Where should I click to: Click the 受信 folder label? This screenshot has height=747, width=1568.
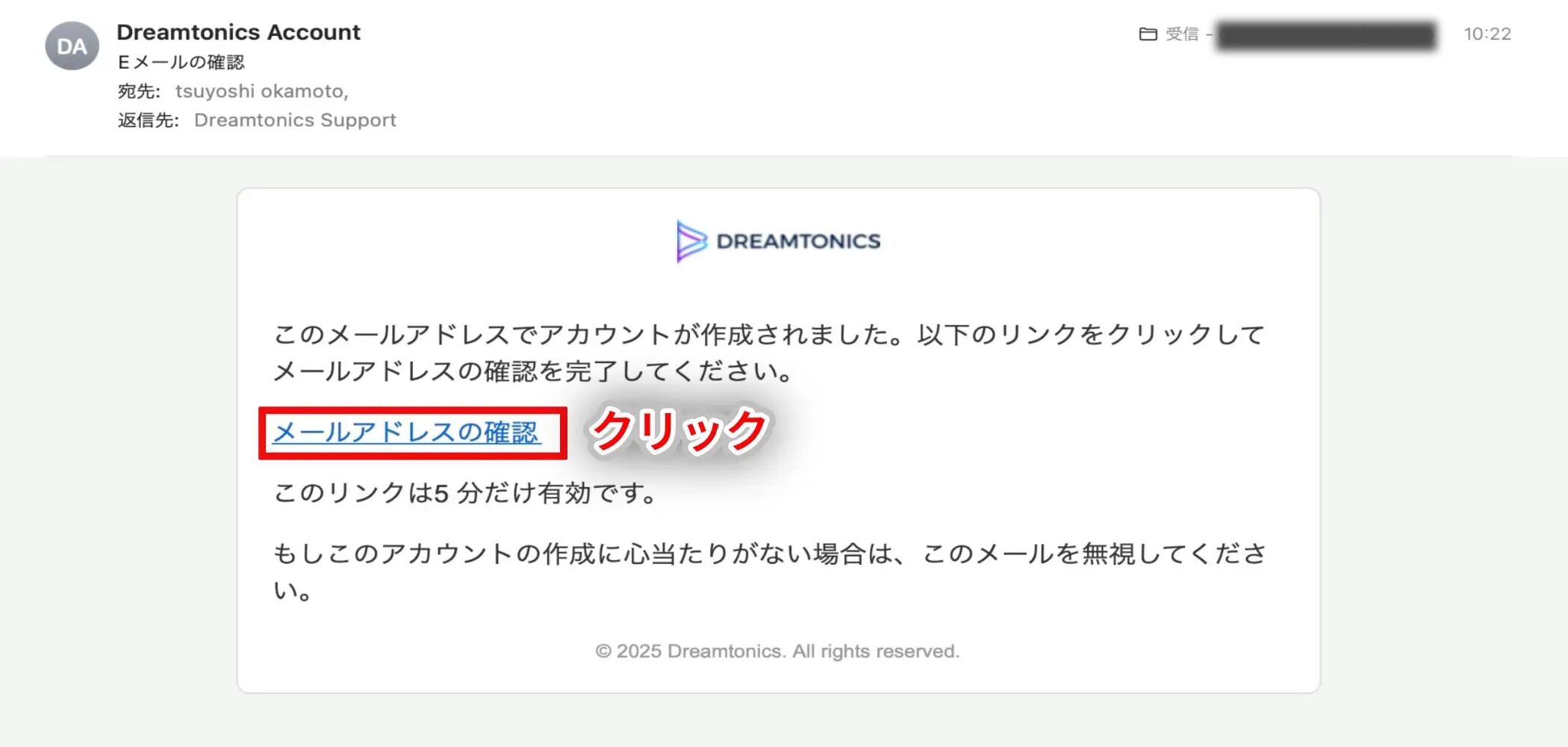1182,34
